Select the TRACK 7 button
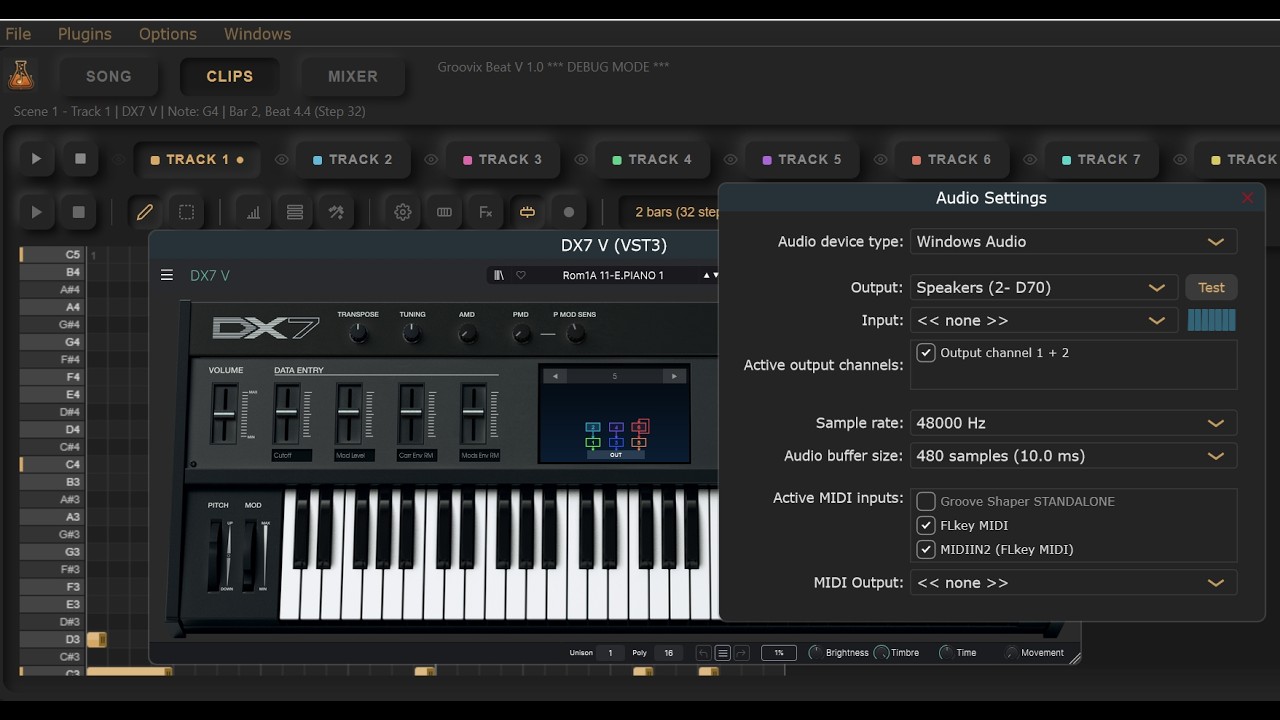1280x720 pixels. click(x=1101, y=159)
